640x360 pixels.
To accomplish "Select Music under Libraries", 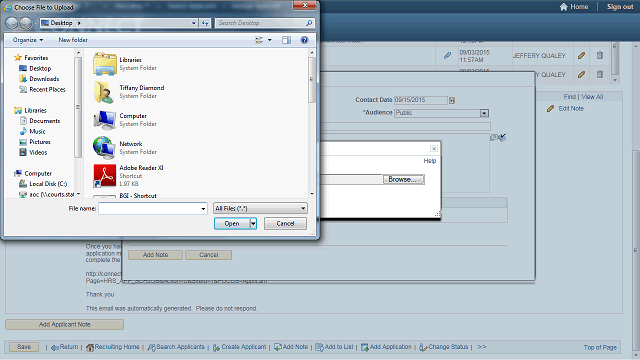I will pos(37,131).
